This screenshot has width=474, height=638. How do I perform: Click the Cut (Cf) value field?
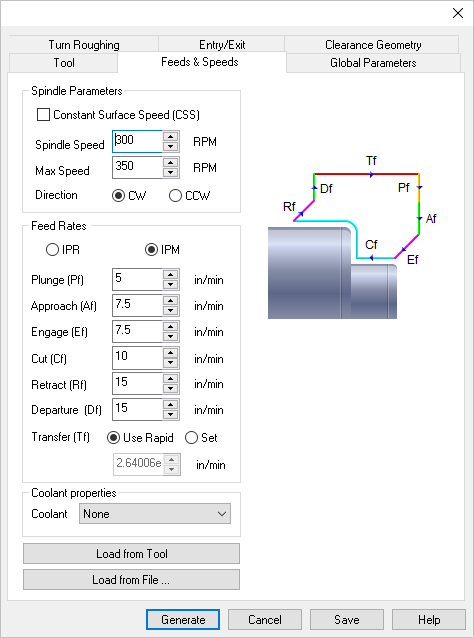pos(137,358)
